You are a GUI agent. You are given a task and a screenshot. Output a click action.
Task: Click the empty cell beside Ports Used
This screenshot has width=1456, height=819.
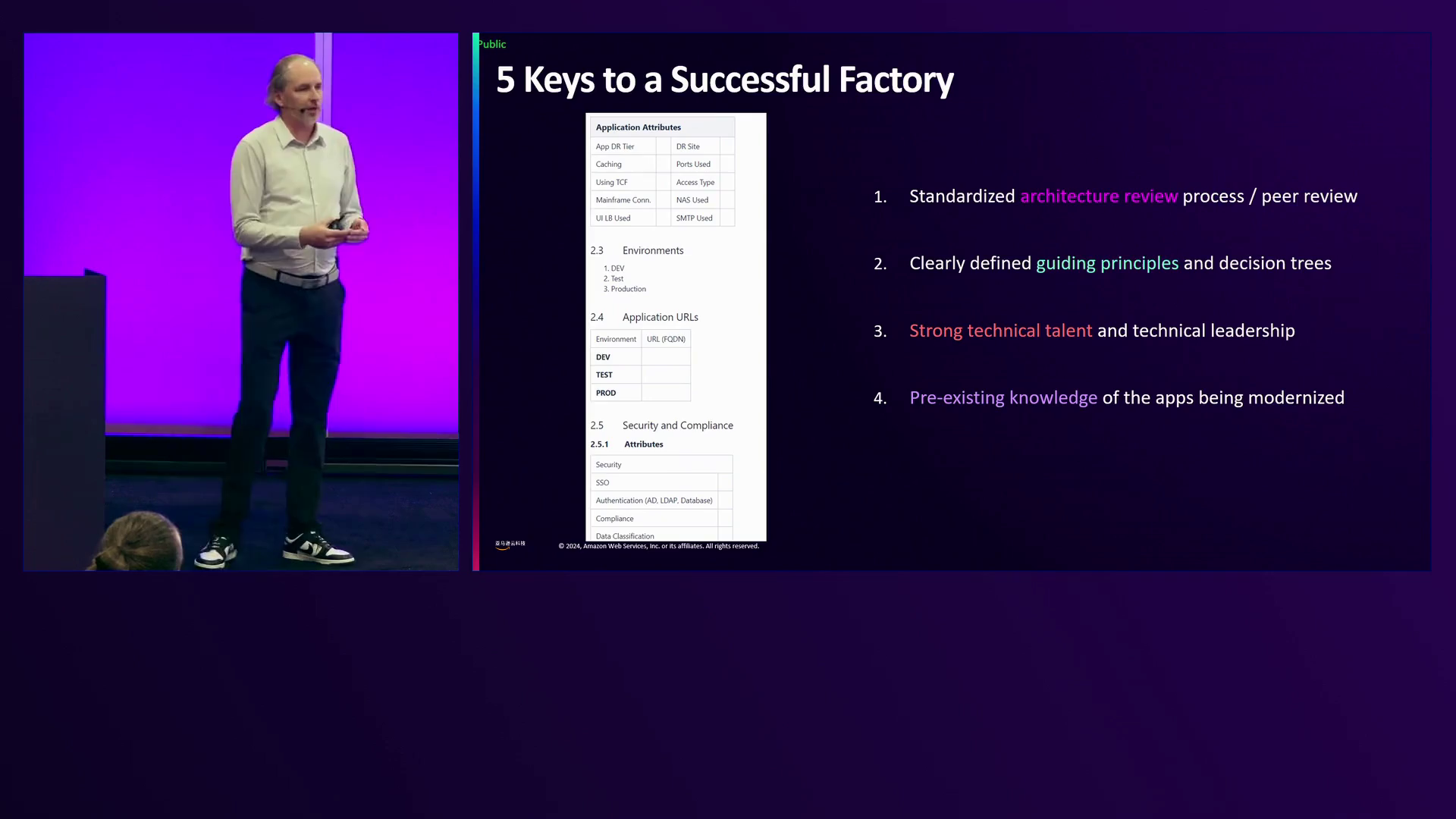(x=726, y=165)
